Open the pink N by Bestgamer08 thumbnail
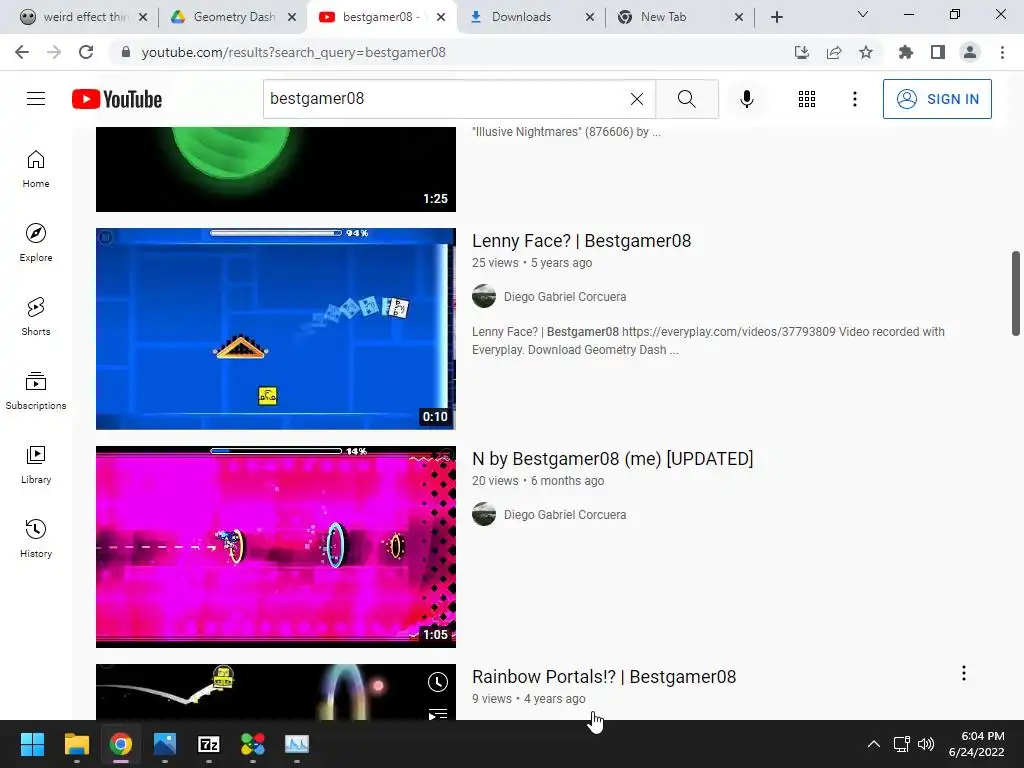The height and width of the screenshot is (768, 1024). tap(276, 547)
